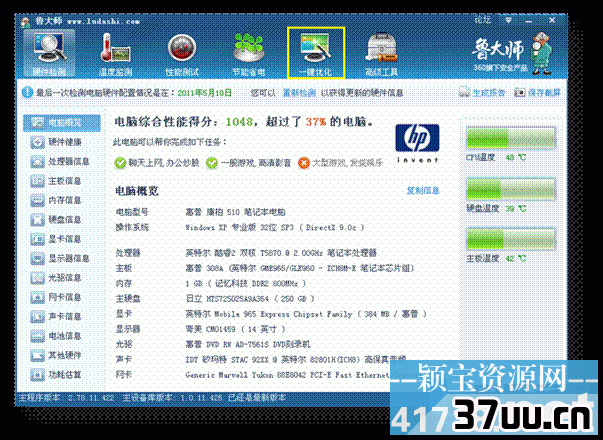The width and height of the screenshot is (603, 440).
Task: Open 网卡信息 in the sidebar
Action: (56, 297)
